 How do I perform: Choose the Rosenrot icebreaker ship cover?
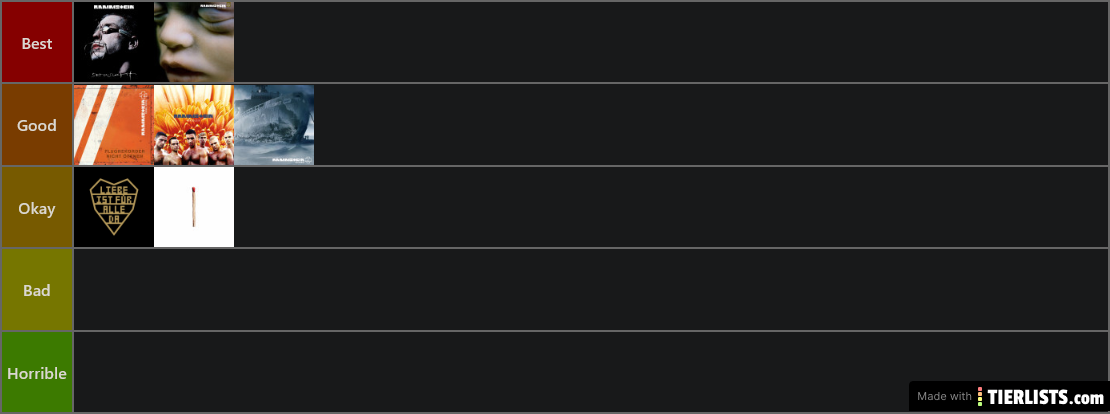[274, 125]
